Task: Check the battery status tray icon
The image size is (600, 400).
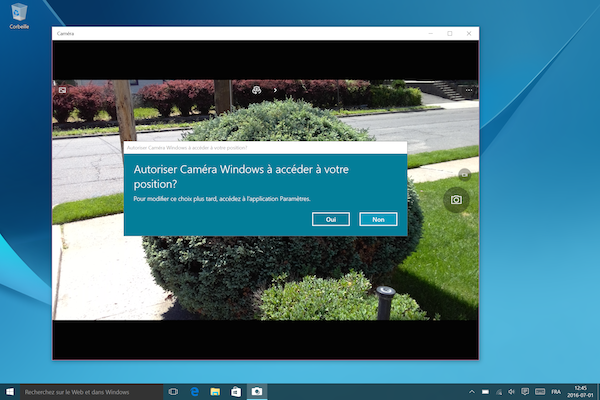Action: pos(485,392)
